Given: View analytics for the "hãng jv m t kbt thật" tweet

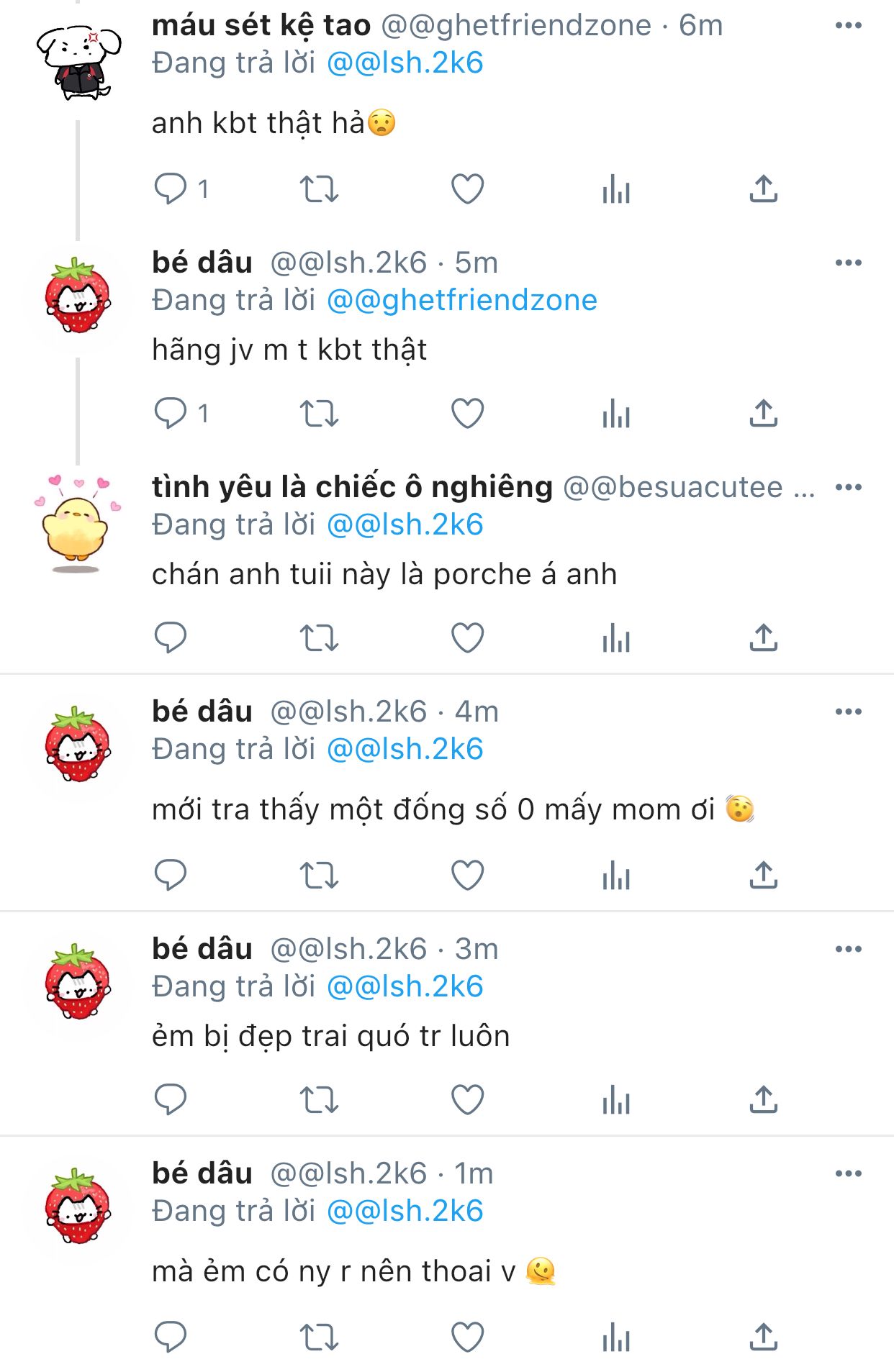Looking at the screenshot, I should point(616,414).
